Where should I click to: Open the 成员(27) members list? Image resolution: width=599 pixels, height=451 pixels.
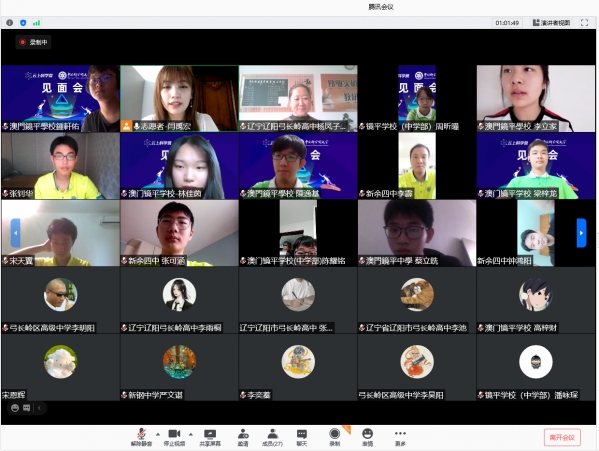tap(272, 437)
